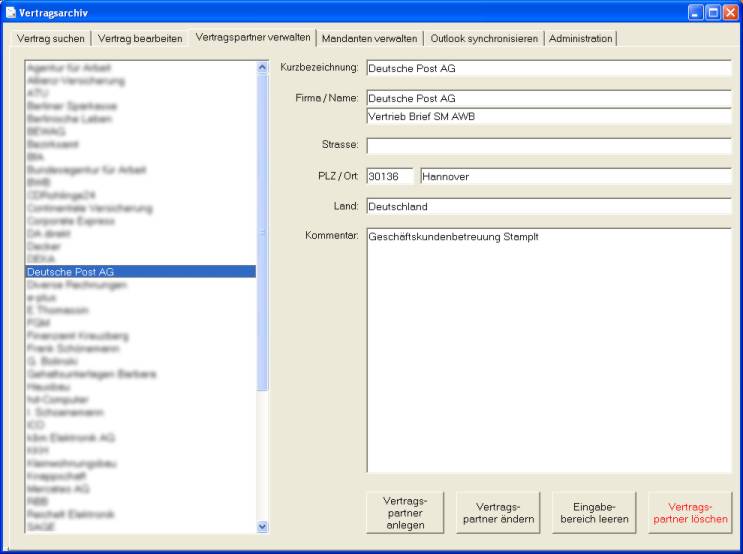Select the Vertragspartner verwalten tab
Screen dimensions: 743x554
click(x=253, y=37)
